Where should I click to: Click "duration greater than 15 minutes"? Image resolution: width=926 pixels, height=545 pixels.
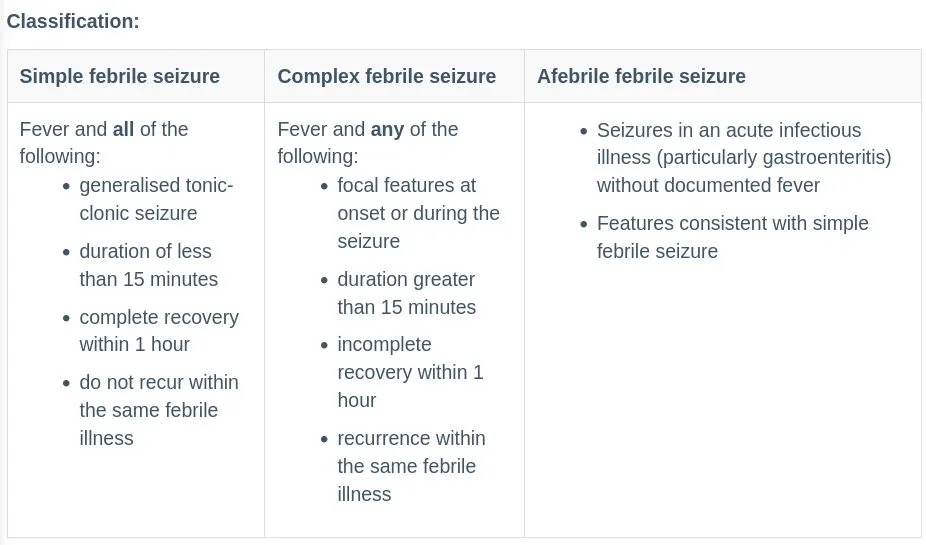pos(406,293)
